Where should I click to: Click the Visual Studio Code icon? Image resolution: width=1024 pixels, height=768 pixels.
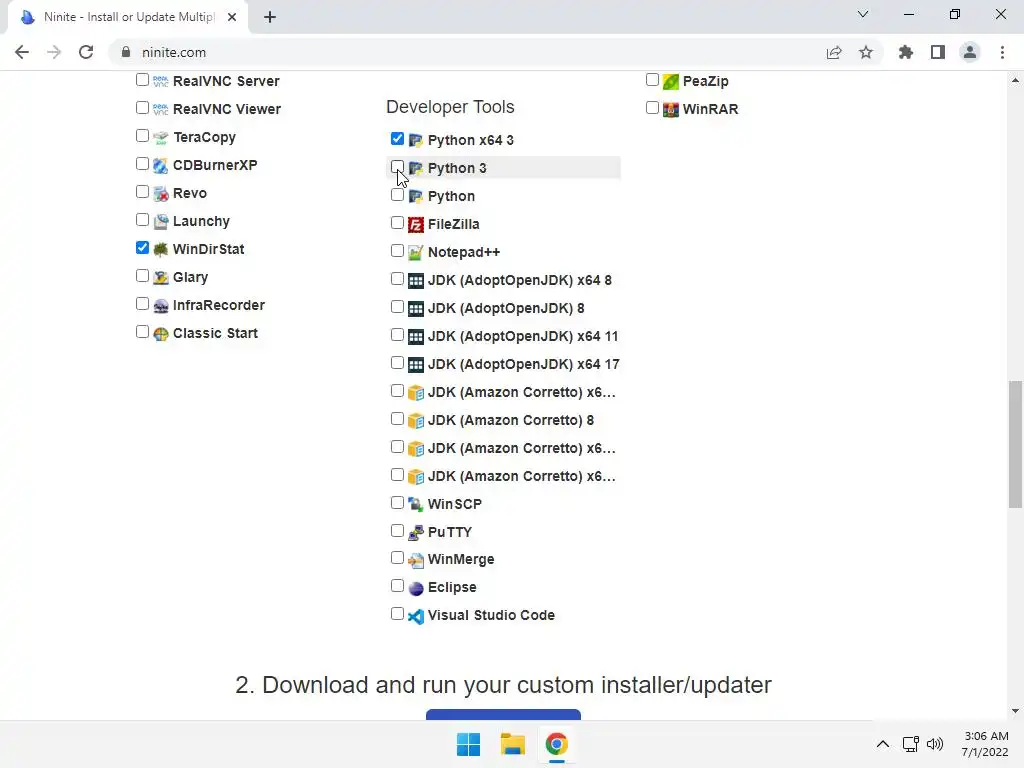point(416,616)
